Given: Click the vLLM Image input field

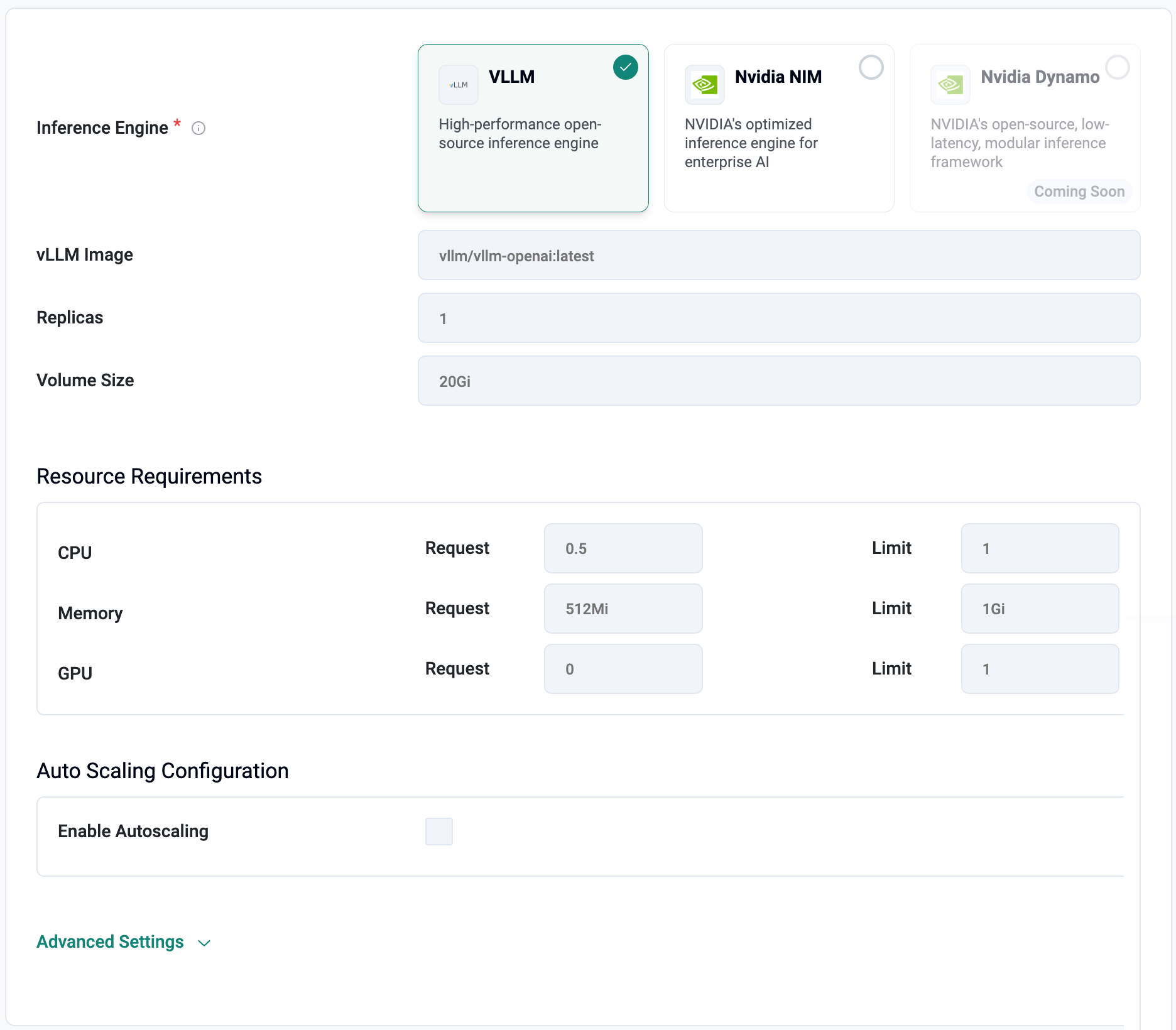Looking at the screenshot, I should [x=779, y=256].
